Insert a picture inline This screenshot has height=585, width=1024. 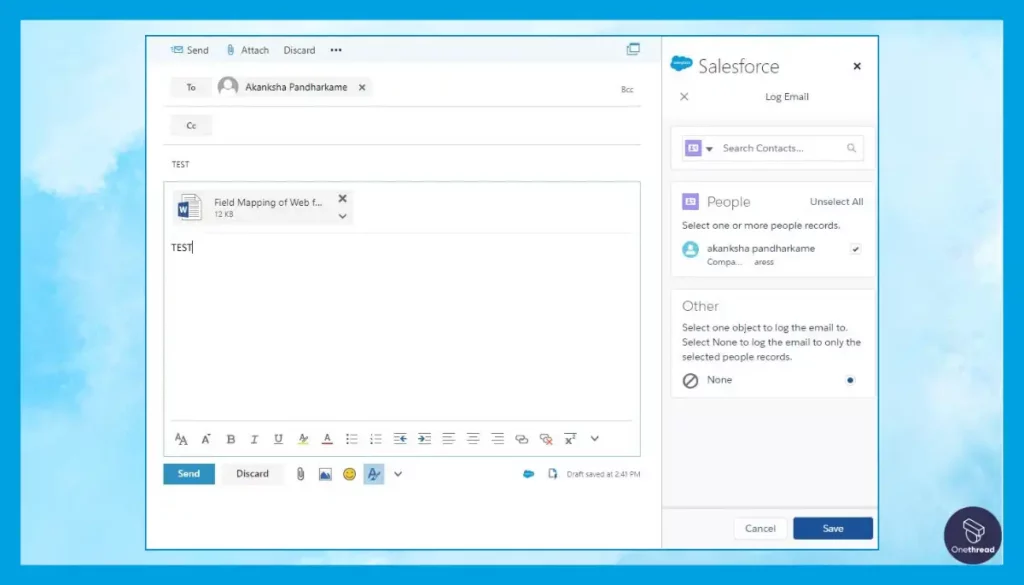tap(325, 475)
